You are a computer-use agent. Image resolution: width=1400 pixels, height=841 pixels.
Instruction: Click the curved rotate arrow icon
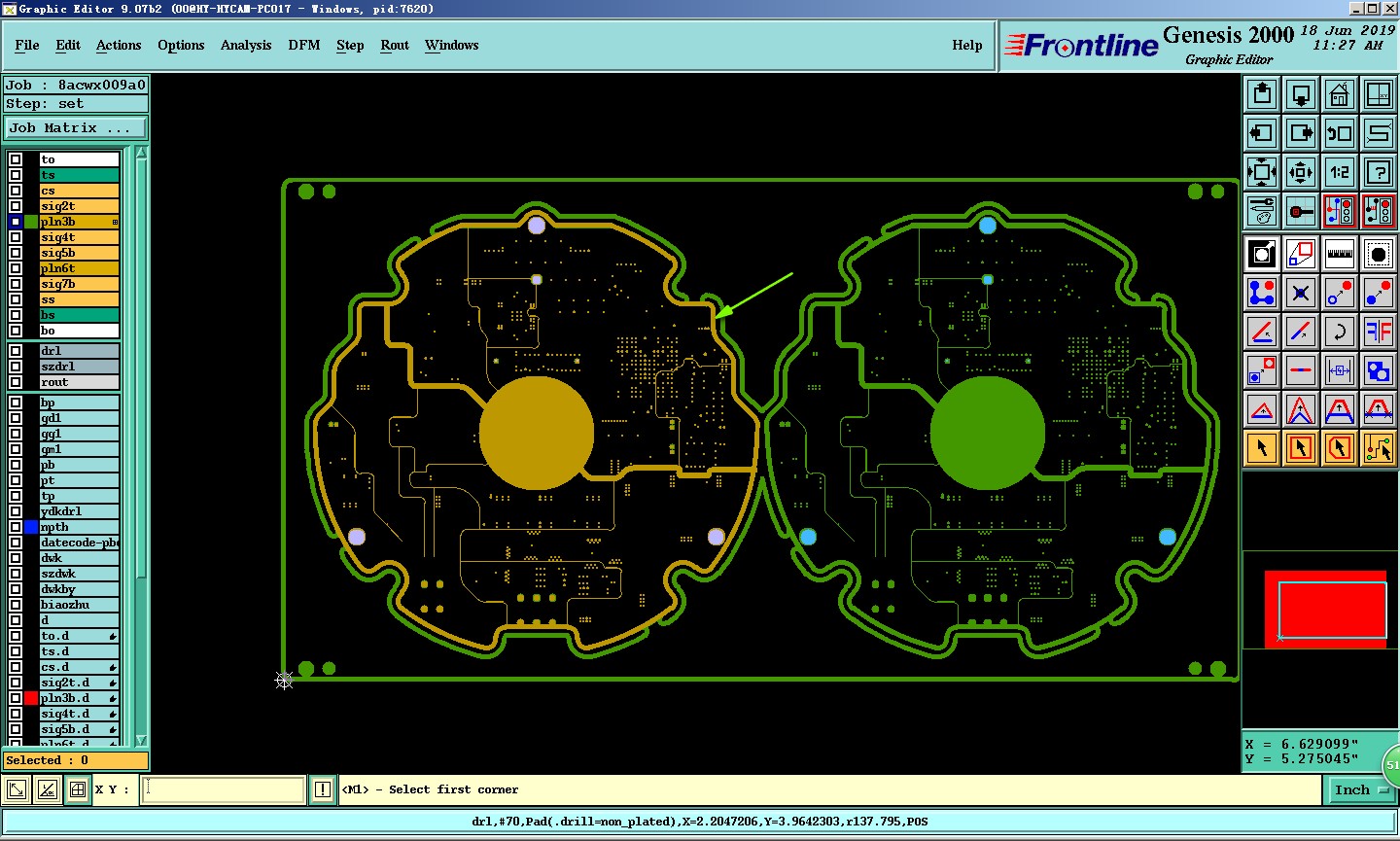tap(1340, 332)
